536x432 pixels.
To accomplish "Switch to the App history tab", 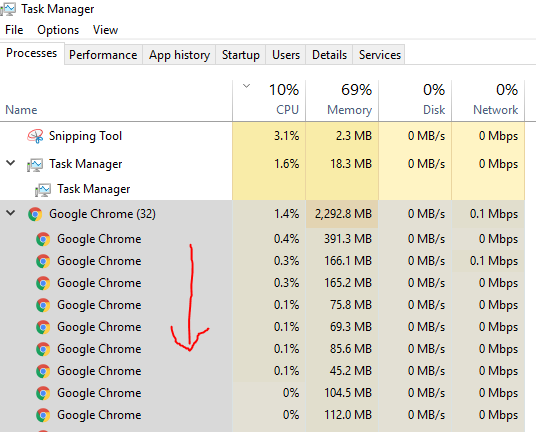I will pos(179,55).
